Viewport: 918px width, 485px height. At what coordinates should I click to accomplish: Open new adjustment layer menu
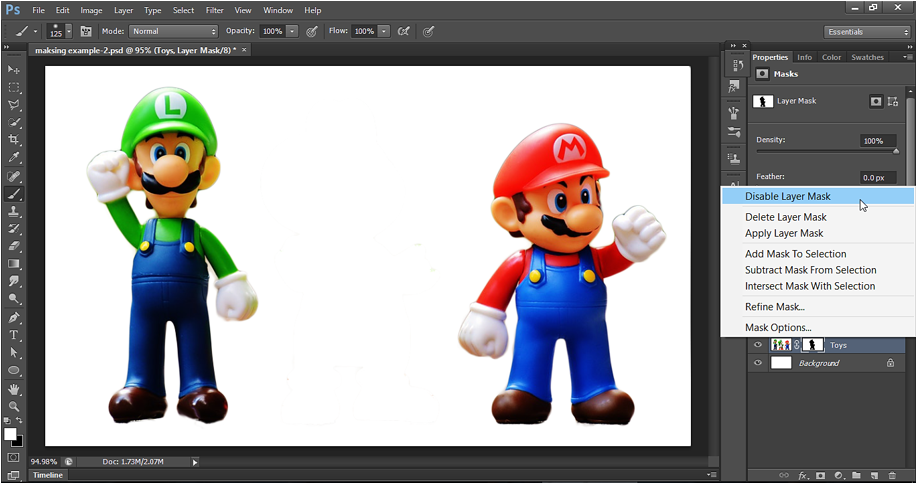[838, 476]
